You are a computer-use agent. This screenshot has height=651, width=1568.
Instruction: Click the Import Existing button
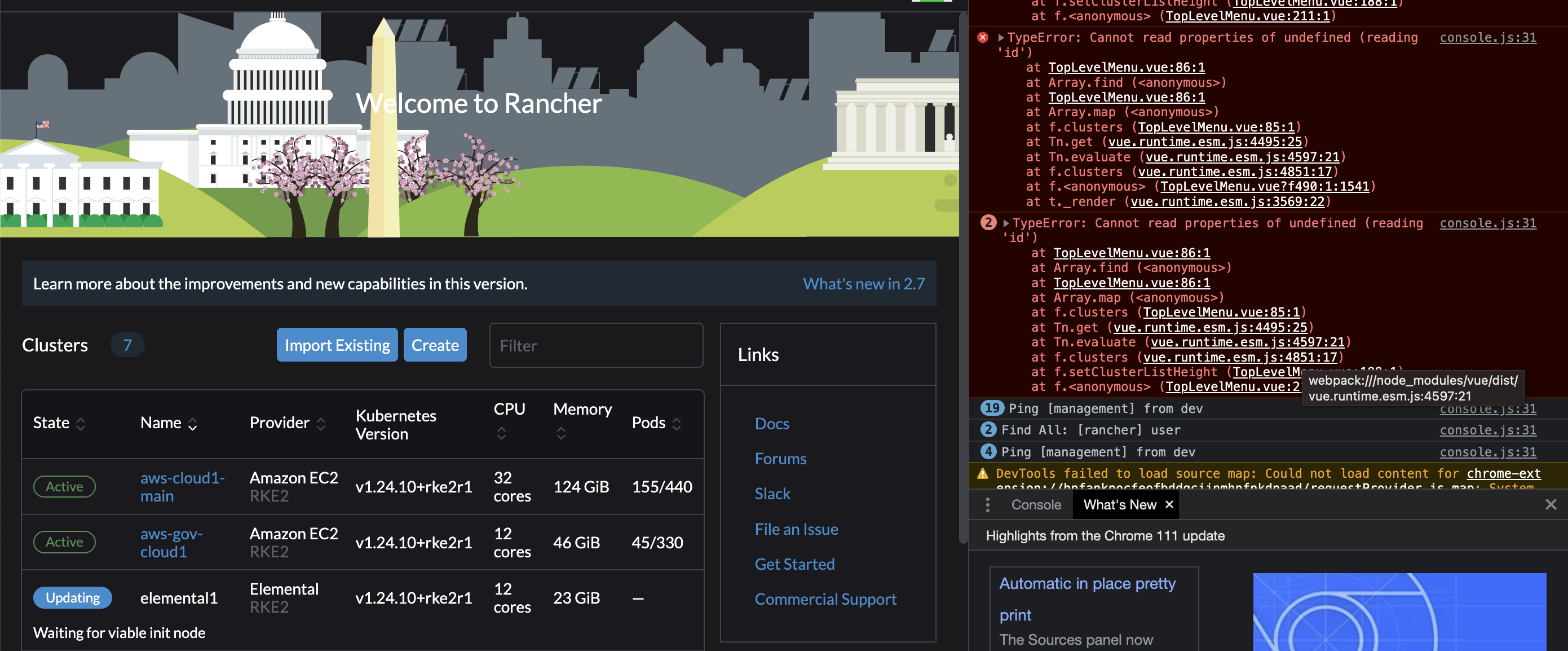pyautogui.click(x=337, y=345)
